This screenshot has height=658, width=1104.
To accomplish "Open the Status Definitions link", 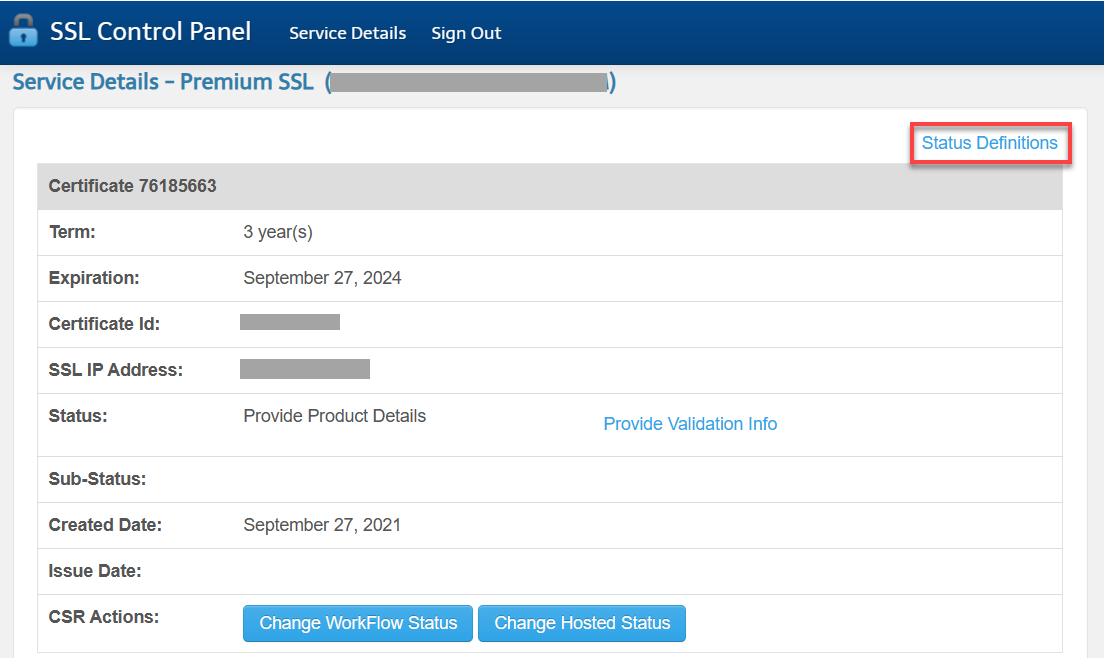I will pyautogui.click(x=989, y=143).
